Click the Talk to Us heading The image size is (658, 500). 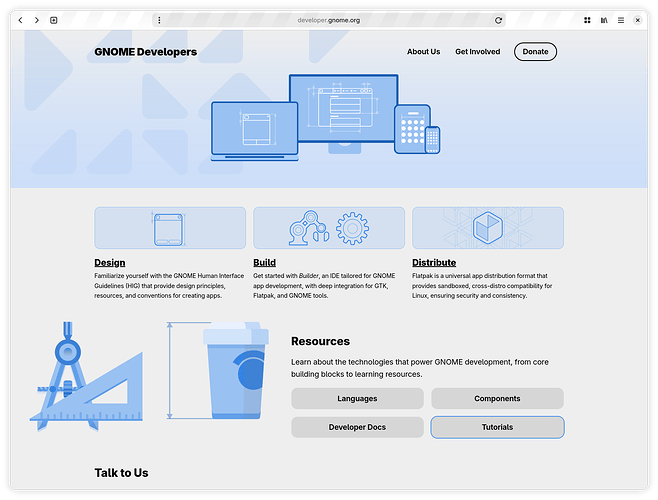pos(121,473)
